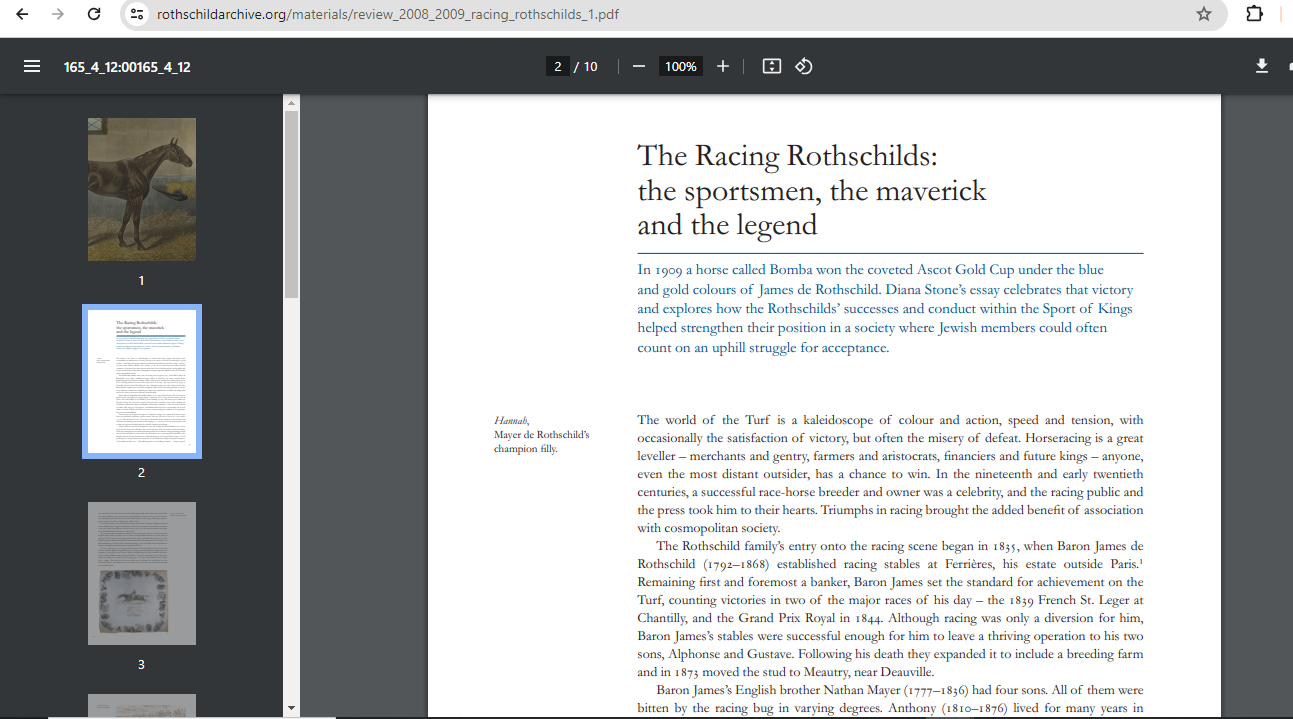View site information icon in address bar

tap(138, 14)
